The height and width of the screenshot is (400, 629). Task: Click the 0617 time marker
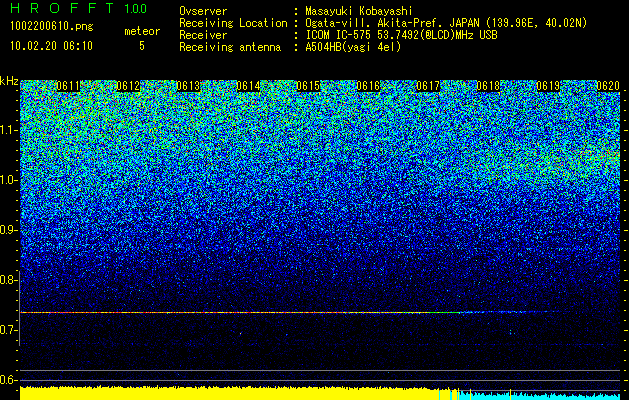coord(428,86)
